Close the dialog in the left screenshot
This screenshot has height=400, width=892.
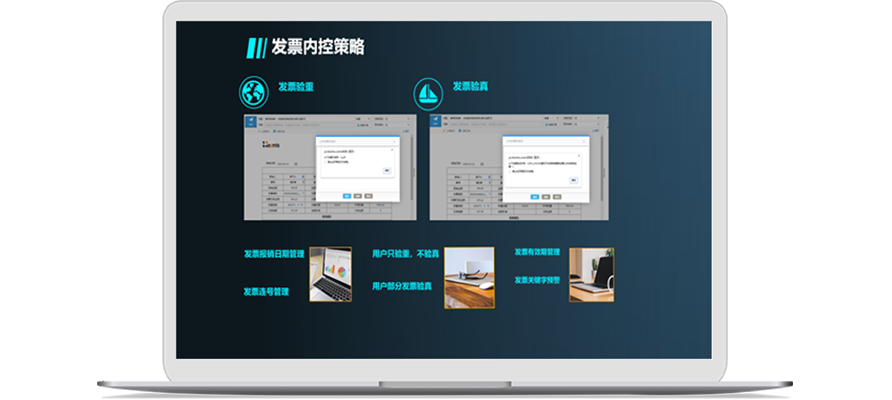click(392, 141)
